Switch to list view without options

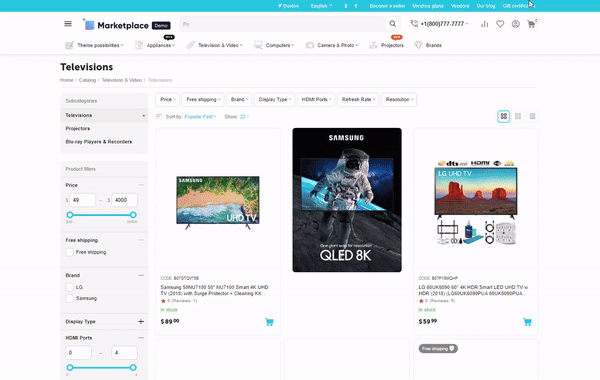point(518,116)
